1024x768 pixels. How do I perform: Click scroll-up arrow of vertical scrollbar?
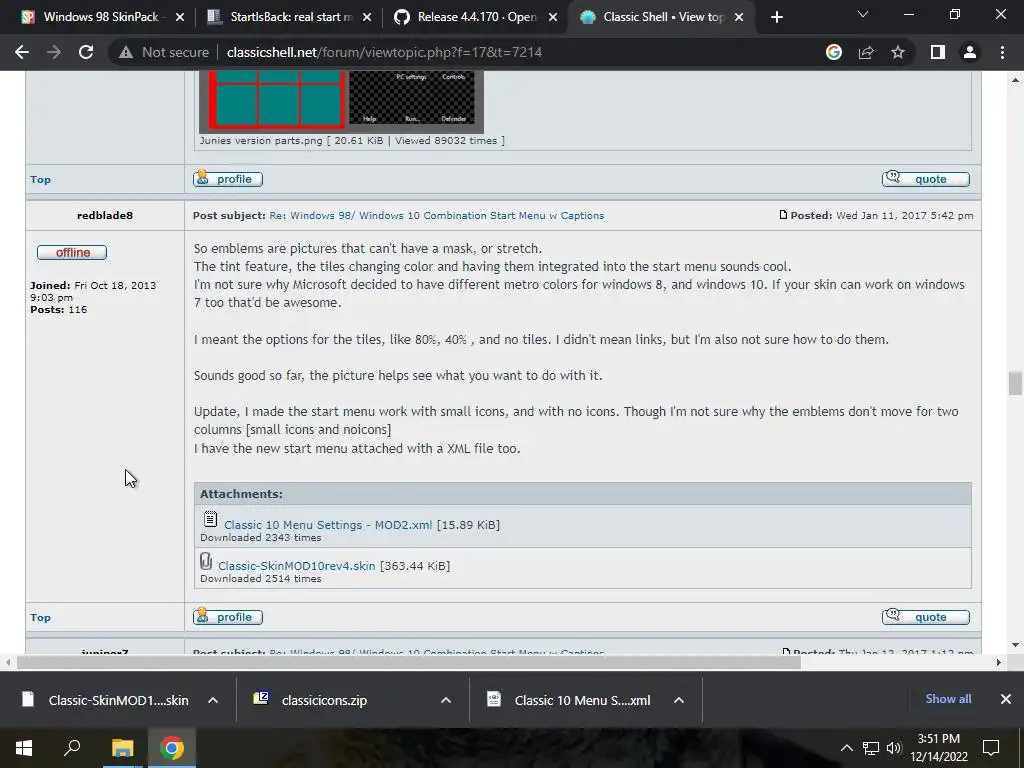click(1015, 80)
